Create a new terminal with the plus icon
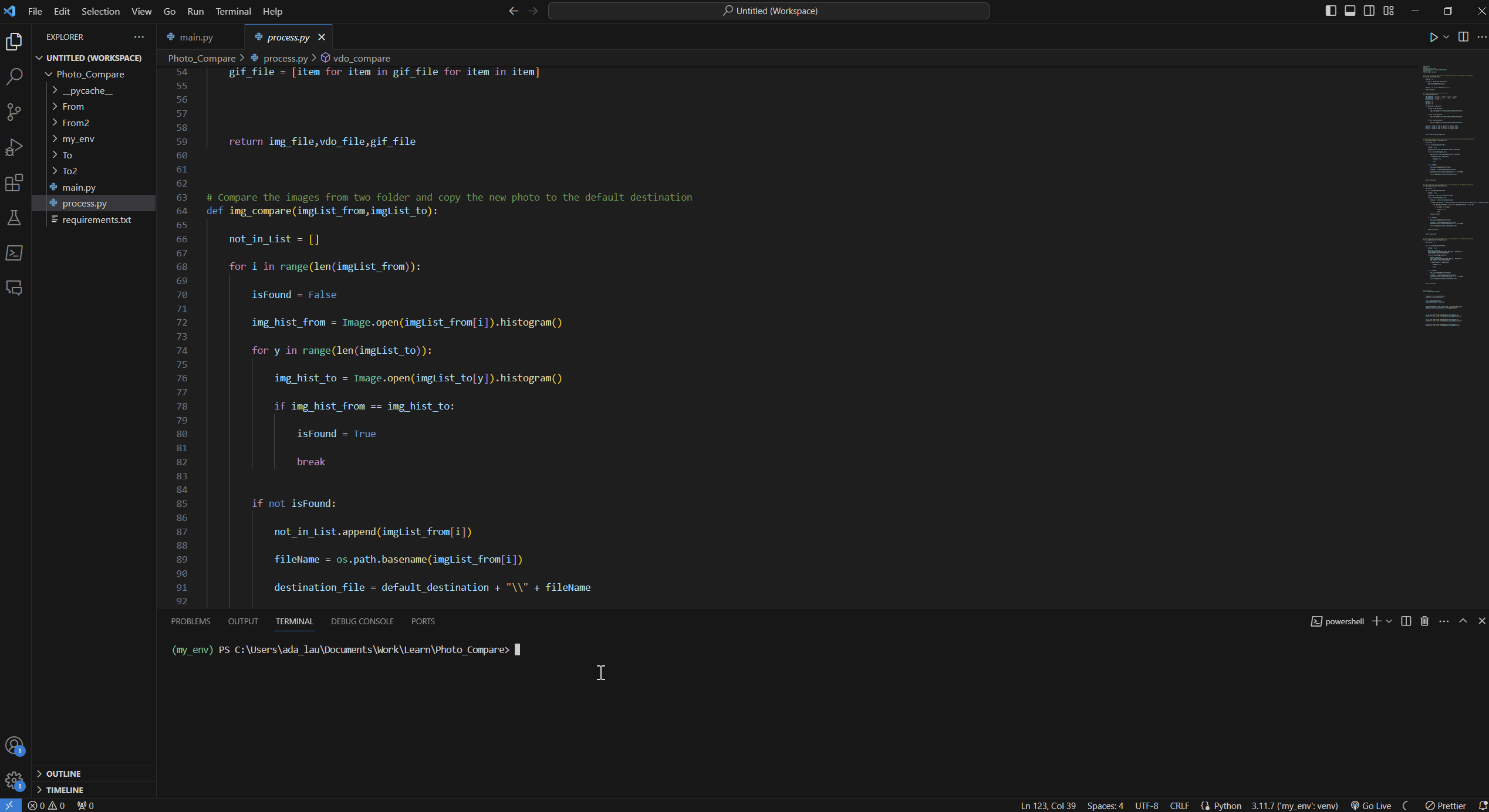The width and height of the screenshot is (1489, 812). [1376, 621]
